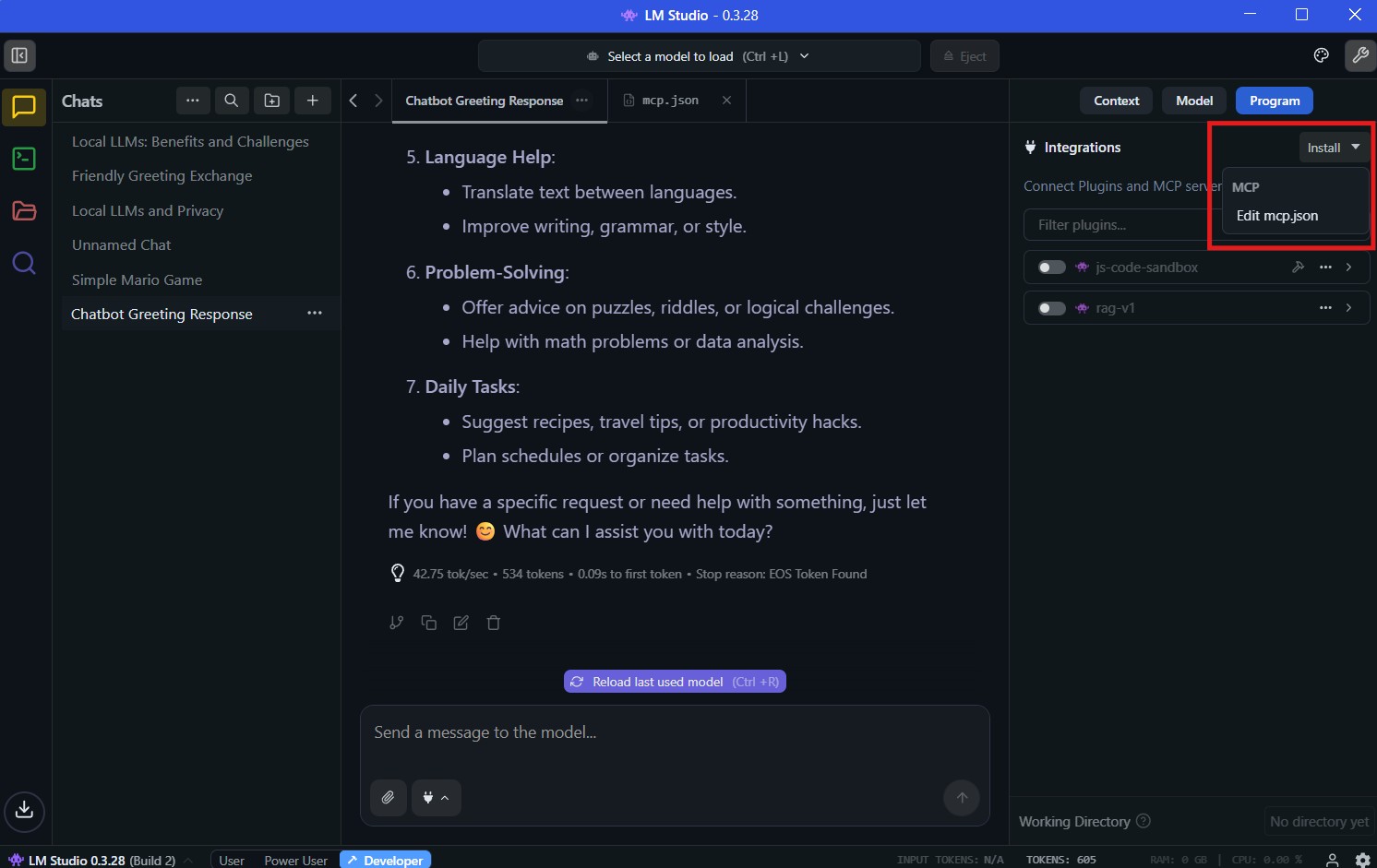Screen dimensions: 1377x868
Task: Open My Models folder sidebar icon
Action: point(24,211)
